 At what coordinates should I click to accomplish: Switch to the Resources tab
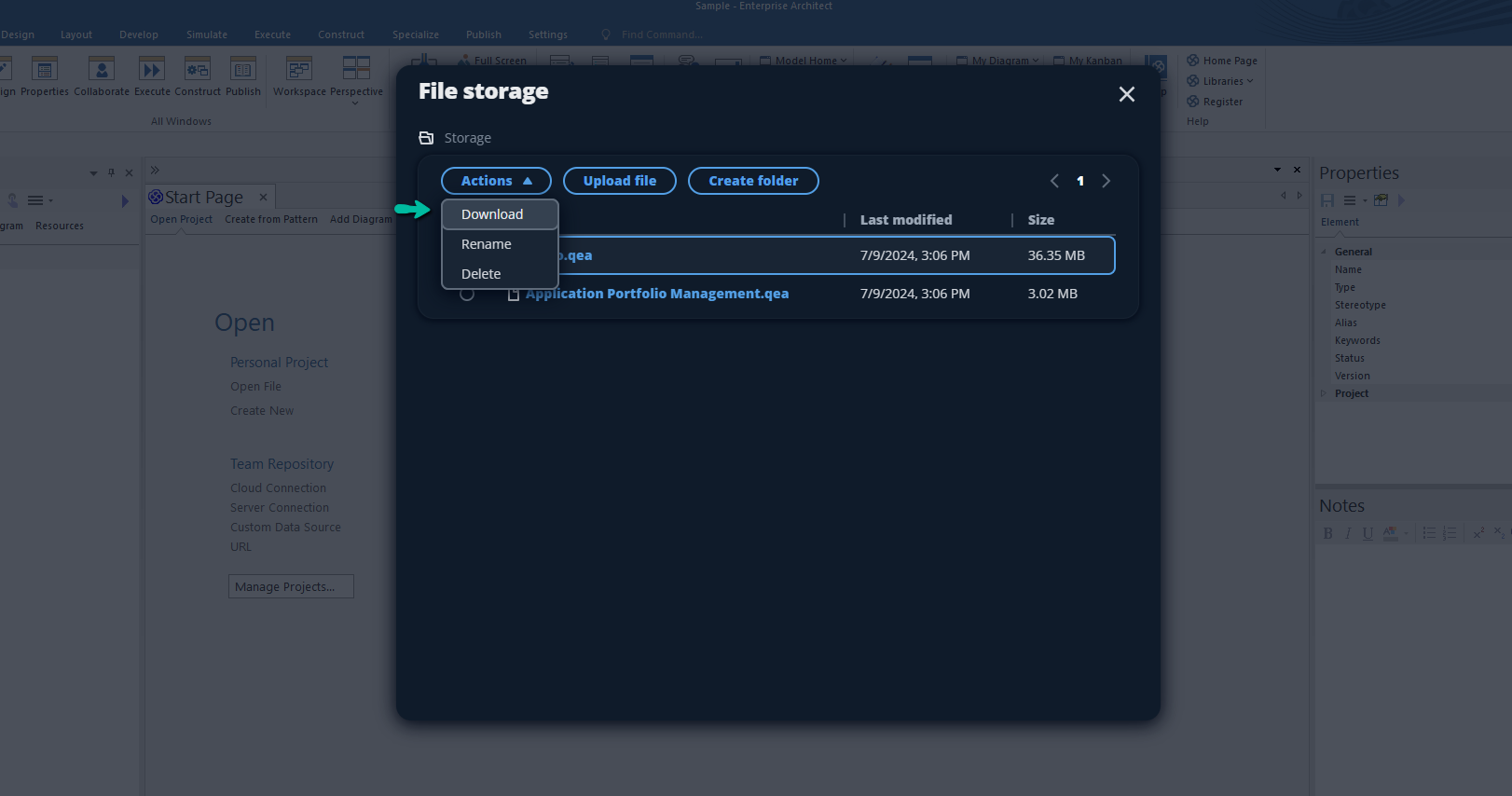coord(60,226)
